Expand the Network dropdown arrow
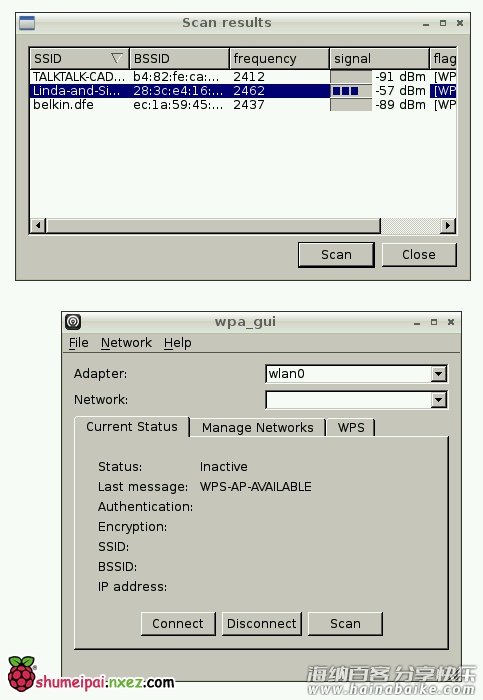This screenshot has height=700, width=483. [439, 400]
